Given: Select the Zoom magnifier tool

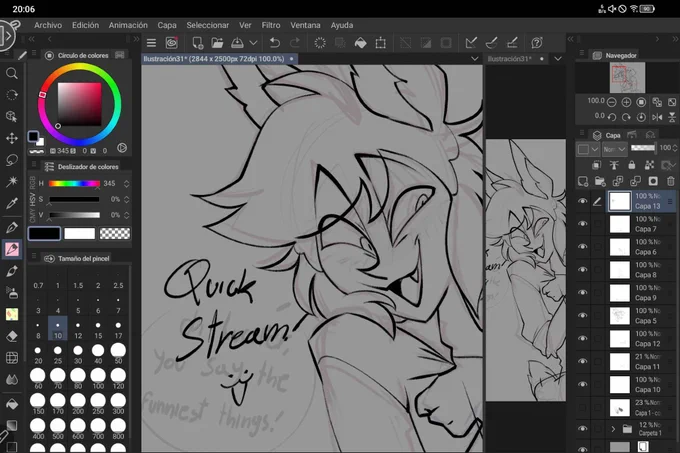Looking at the screenshot, I should (x=12, y=73).
